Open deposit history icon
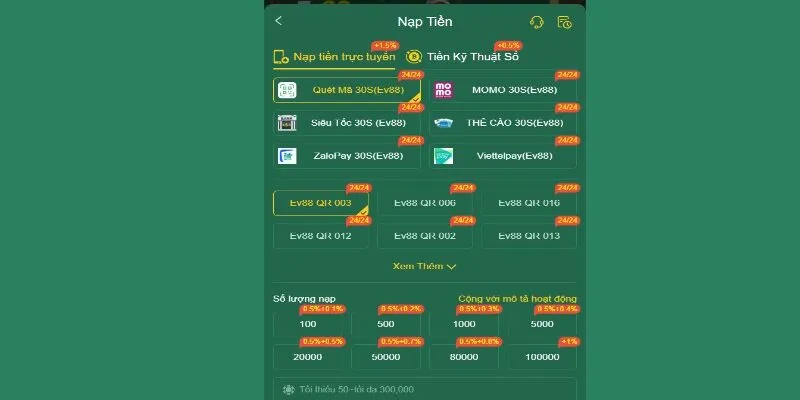 tap(564, 22)
